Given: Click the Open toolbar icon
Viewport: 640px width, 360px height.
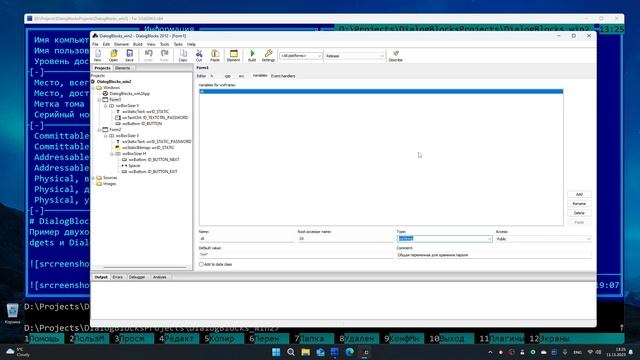Looking at the screenshot, I should [113, 56].
